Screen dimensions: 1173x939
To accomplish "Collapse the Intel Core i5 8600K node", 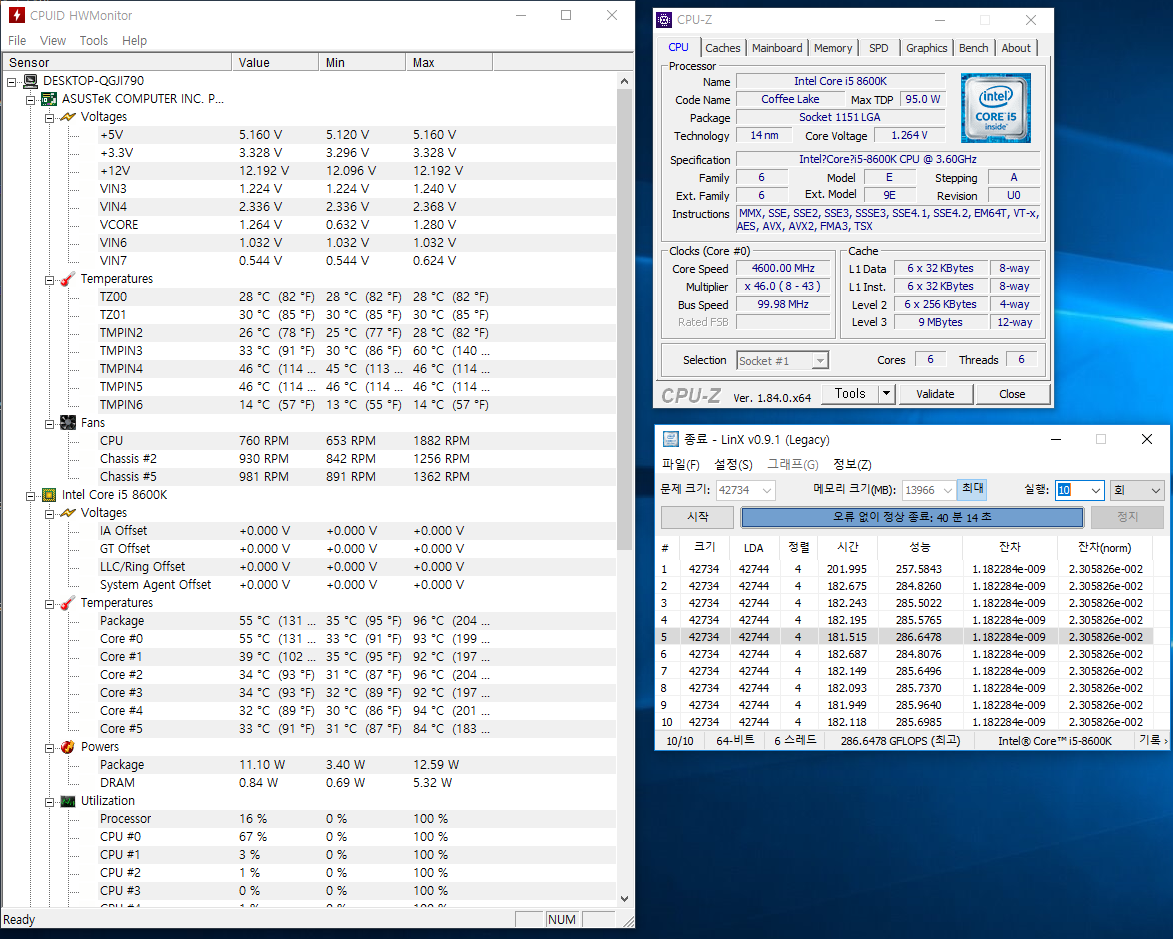I will [31, 495].
